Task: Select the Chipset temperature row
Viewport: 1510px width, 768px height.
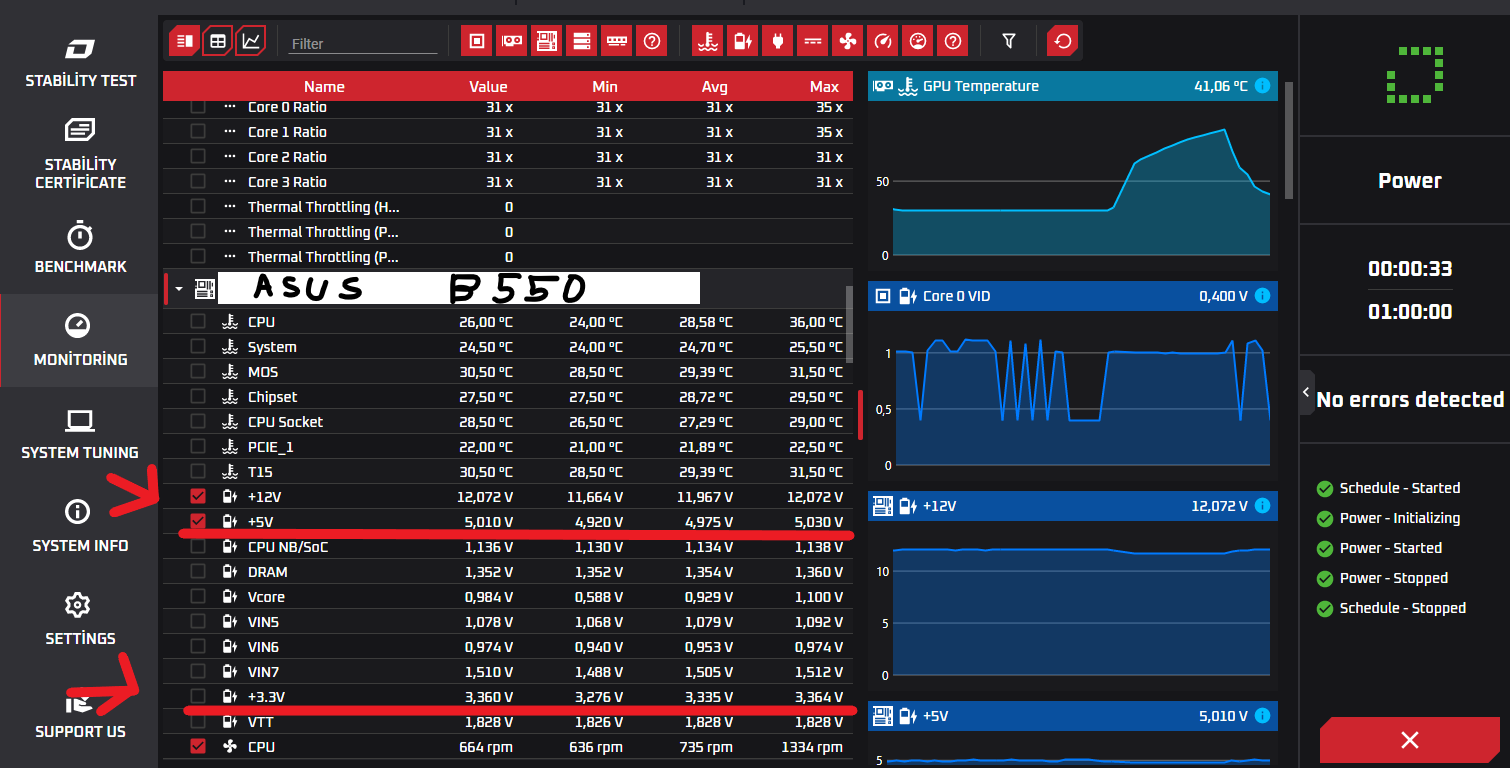Action: point(508,397)
